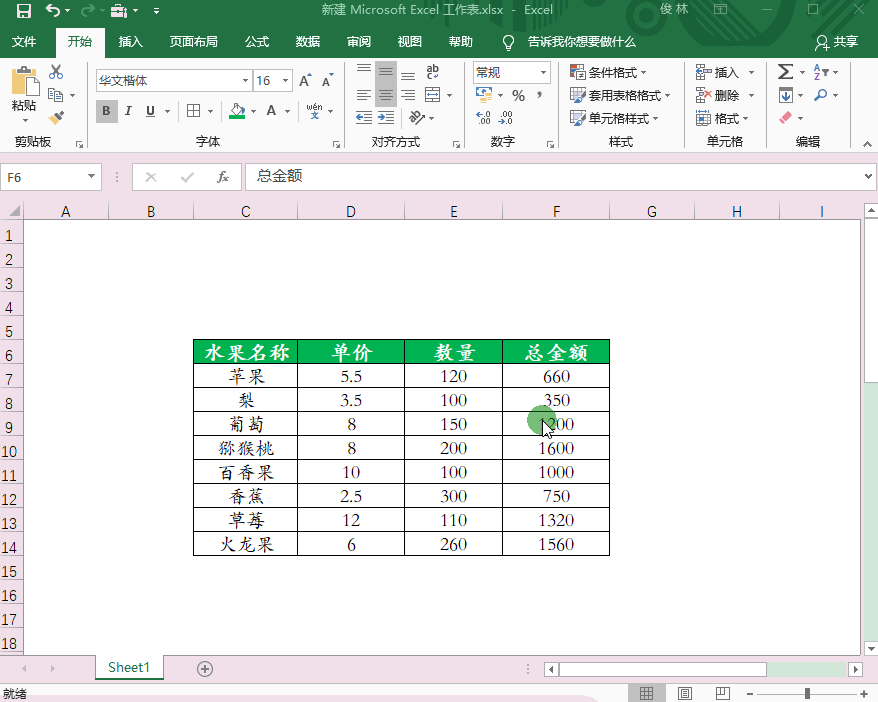Select the Sheet1 worksheet tab
The width and height of the screenshot is (878, 702).
[x=129, y=668]
